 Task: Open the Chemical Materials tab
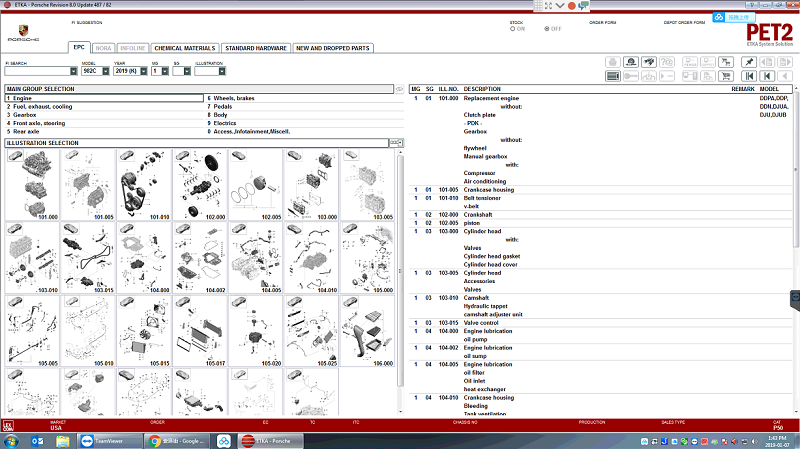coord(185,48)
